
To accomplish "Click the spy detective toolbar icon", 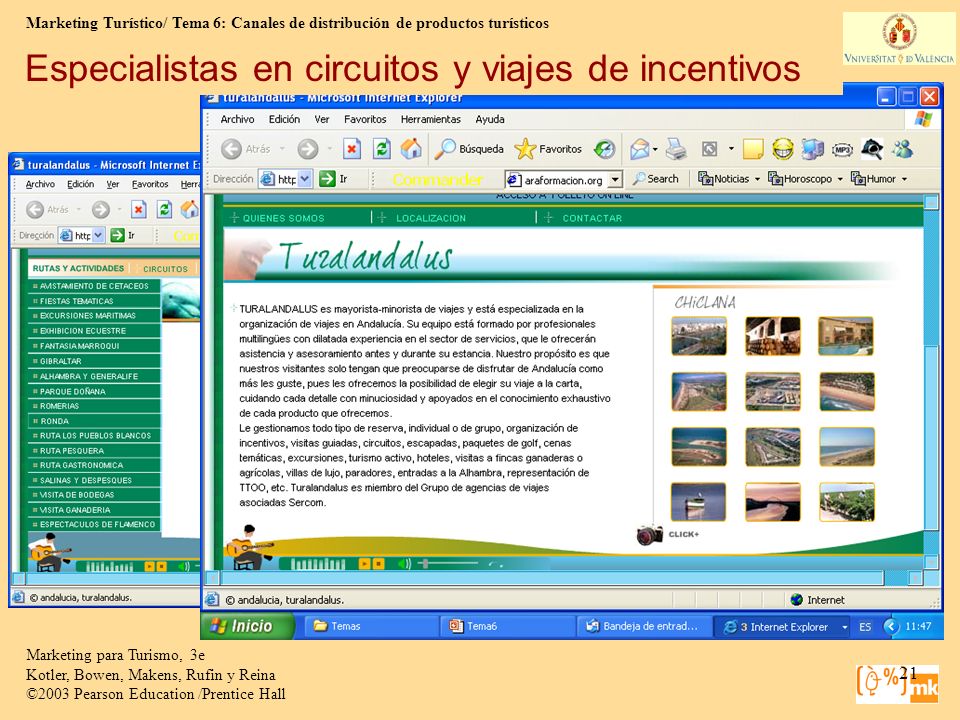I will pos(872,149).
